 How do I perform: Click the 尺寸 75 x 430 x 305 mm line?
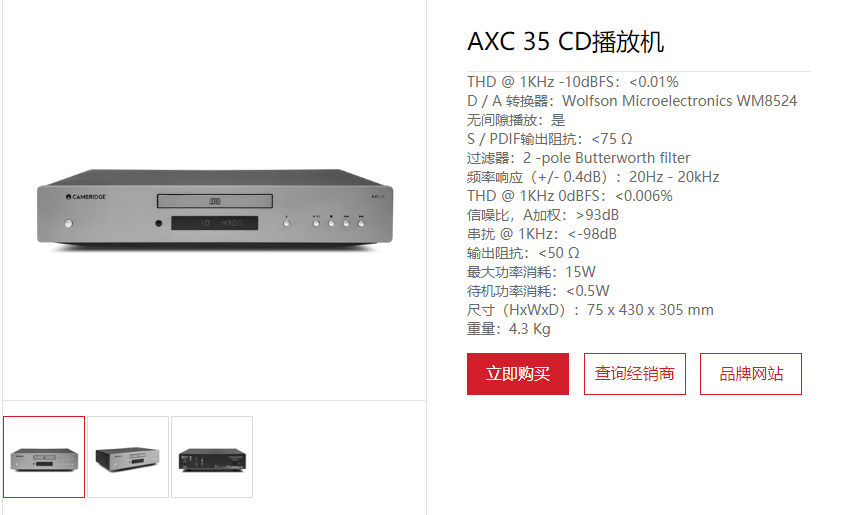[x=590, y=310]
